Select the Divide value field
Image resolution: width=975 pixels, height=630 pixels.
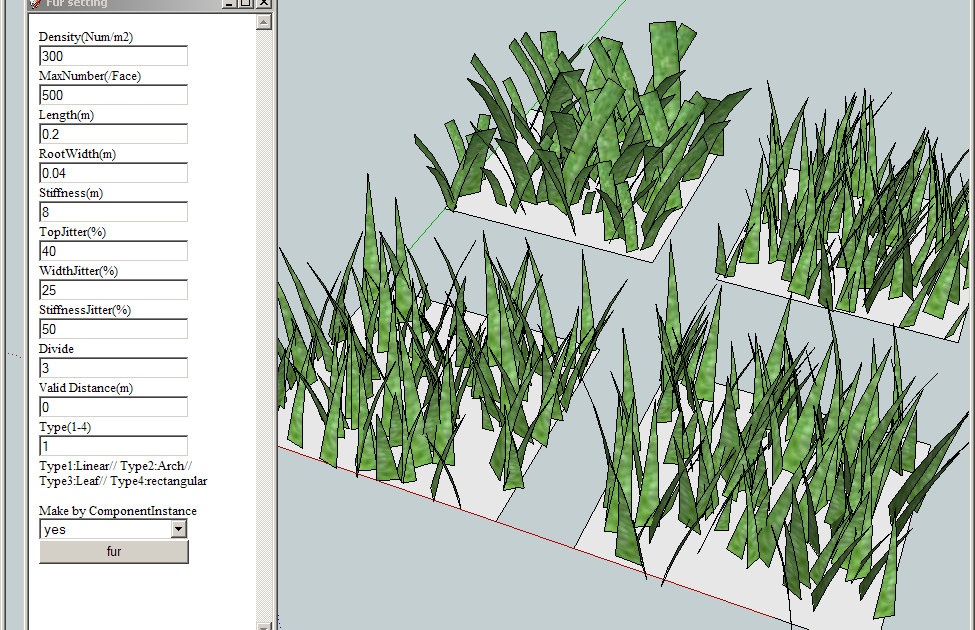pyautogui.click(x=113, y=368)
